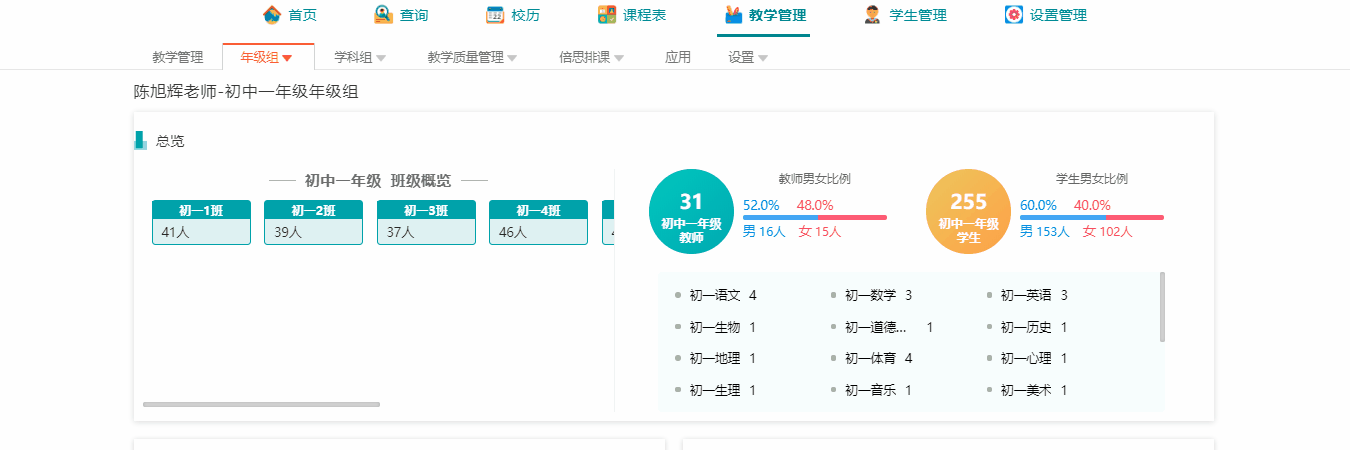The image size is (1350, 450).
Task: Click the 41人 count in 初一1班
Action: (x=175, y=232)
